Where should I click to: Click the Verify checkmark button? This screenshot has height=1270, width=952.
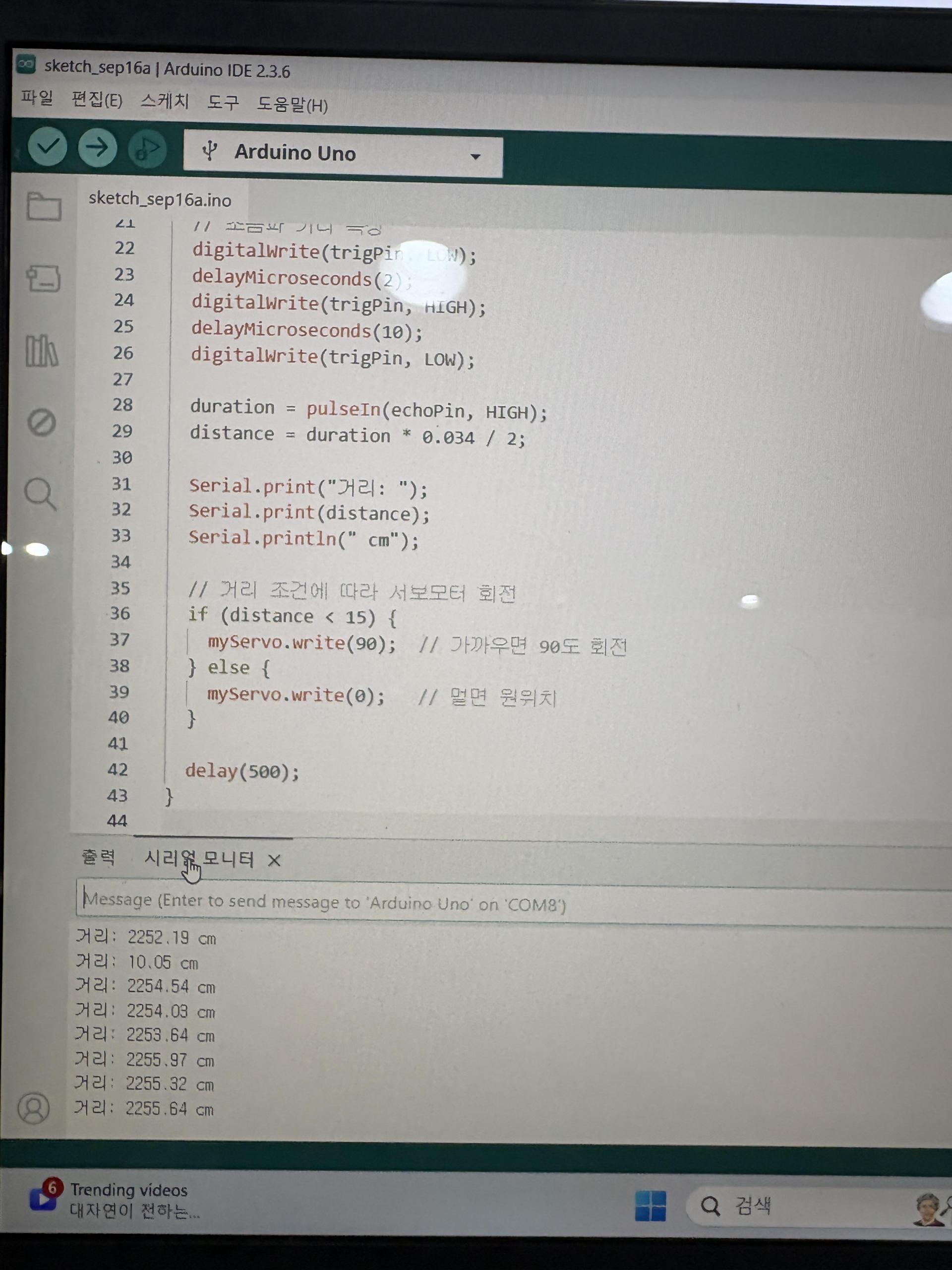point(48,146)
